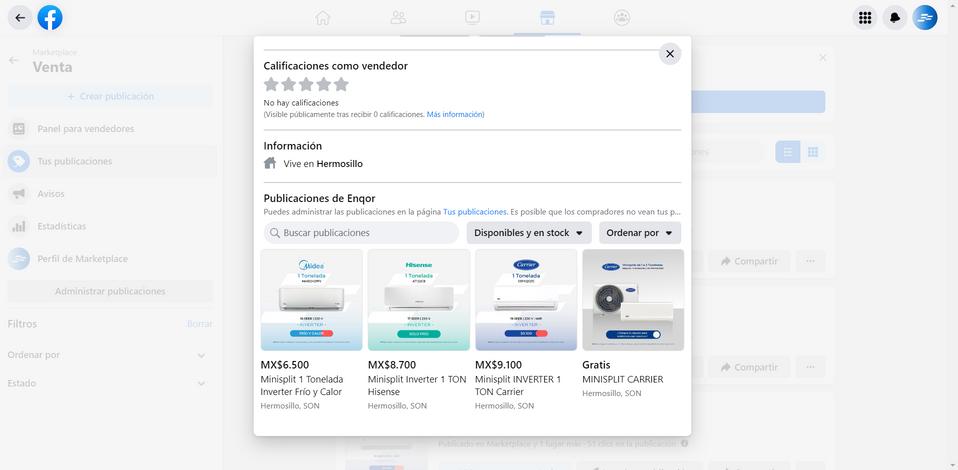Click the Facebook logo icon
The width and height of the screenshot is (958, 470).
click(50, 18)
